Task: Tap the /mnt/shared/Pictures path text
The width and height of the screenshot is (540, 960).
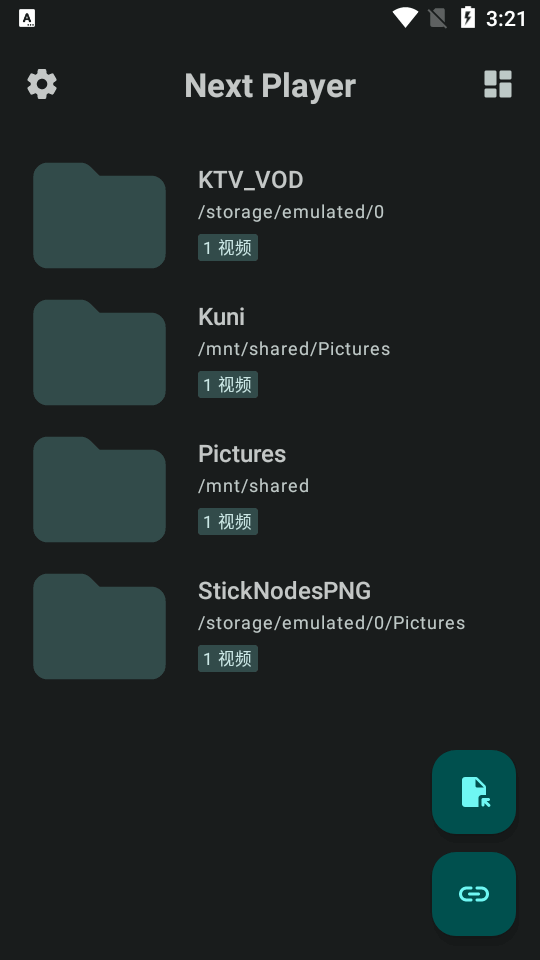Action: (294, 349)
